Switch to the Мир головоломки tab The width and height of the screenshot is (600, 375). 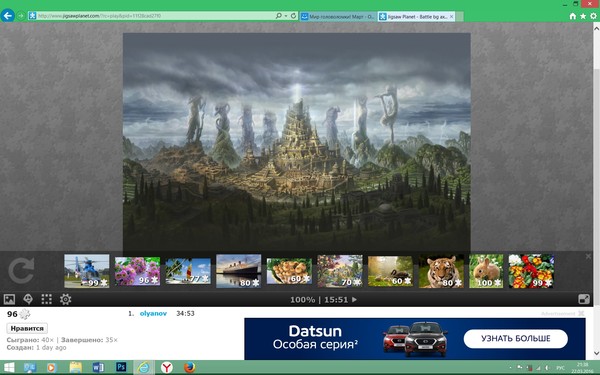338,16
